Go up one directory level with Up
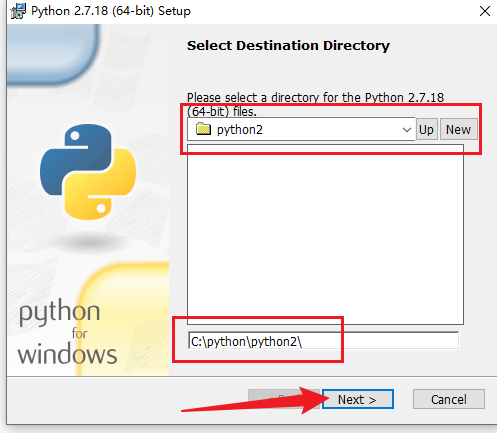Screen dimensions: 497x433 coord(426,129)
